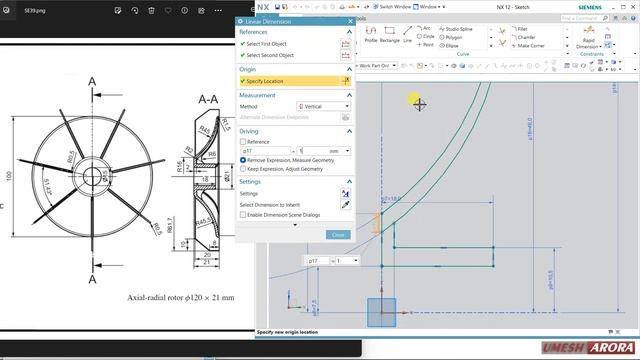Select Remove Expression, Measure Geometry option
Viewport: 640px width, 360px height.
point(243,160)
